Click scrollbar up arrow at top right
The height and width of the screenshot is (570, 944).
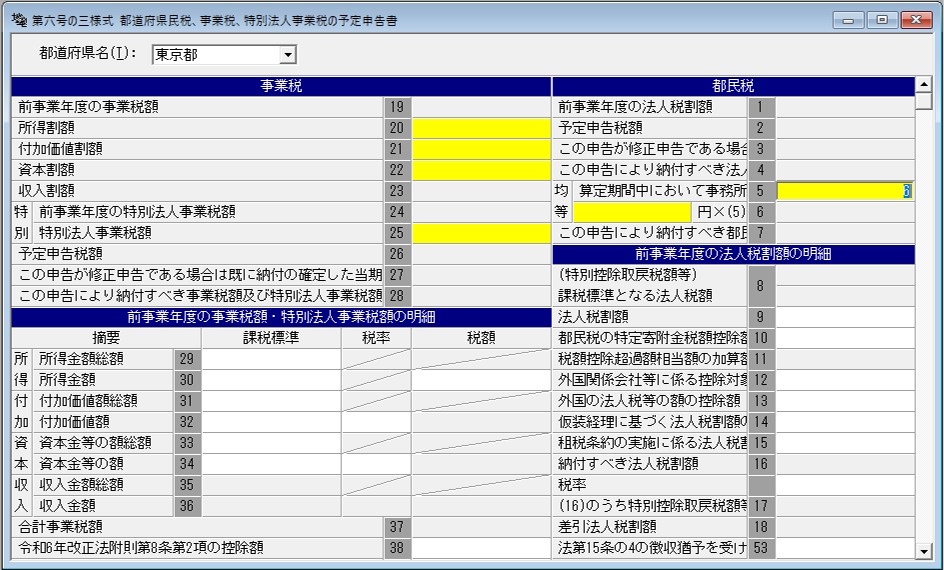924,85
